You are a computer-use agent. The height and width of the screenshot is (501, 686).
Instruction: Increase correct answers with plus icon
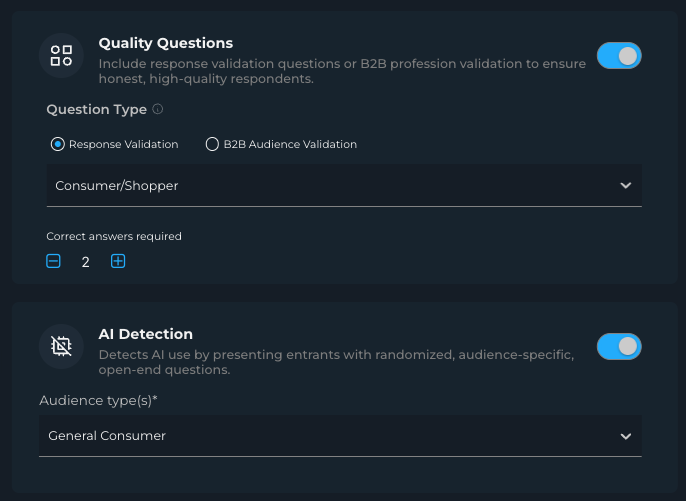coord(118,262)
